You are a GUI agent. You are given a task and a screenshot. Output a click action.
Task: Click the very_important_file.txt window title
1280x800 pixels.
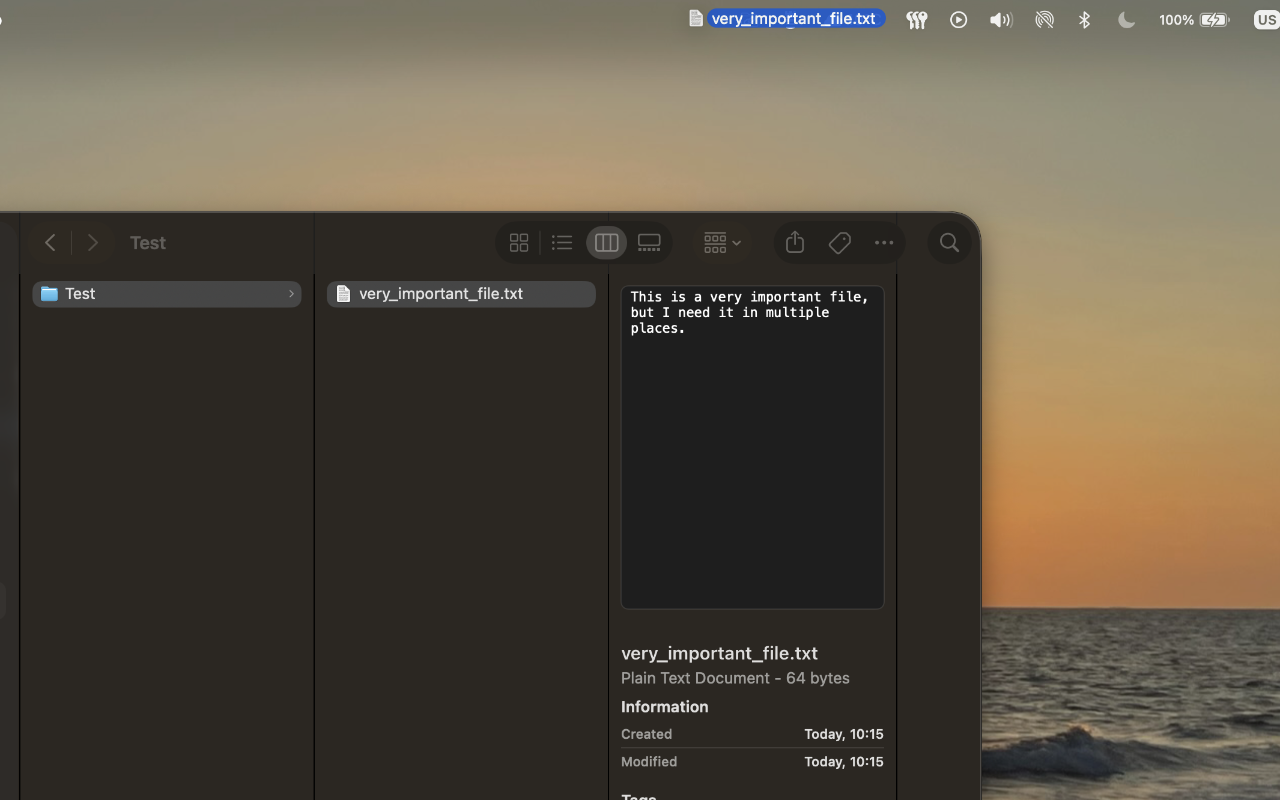coord(795,18)
